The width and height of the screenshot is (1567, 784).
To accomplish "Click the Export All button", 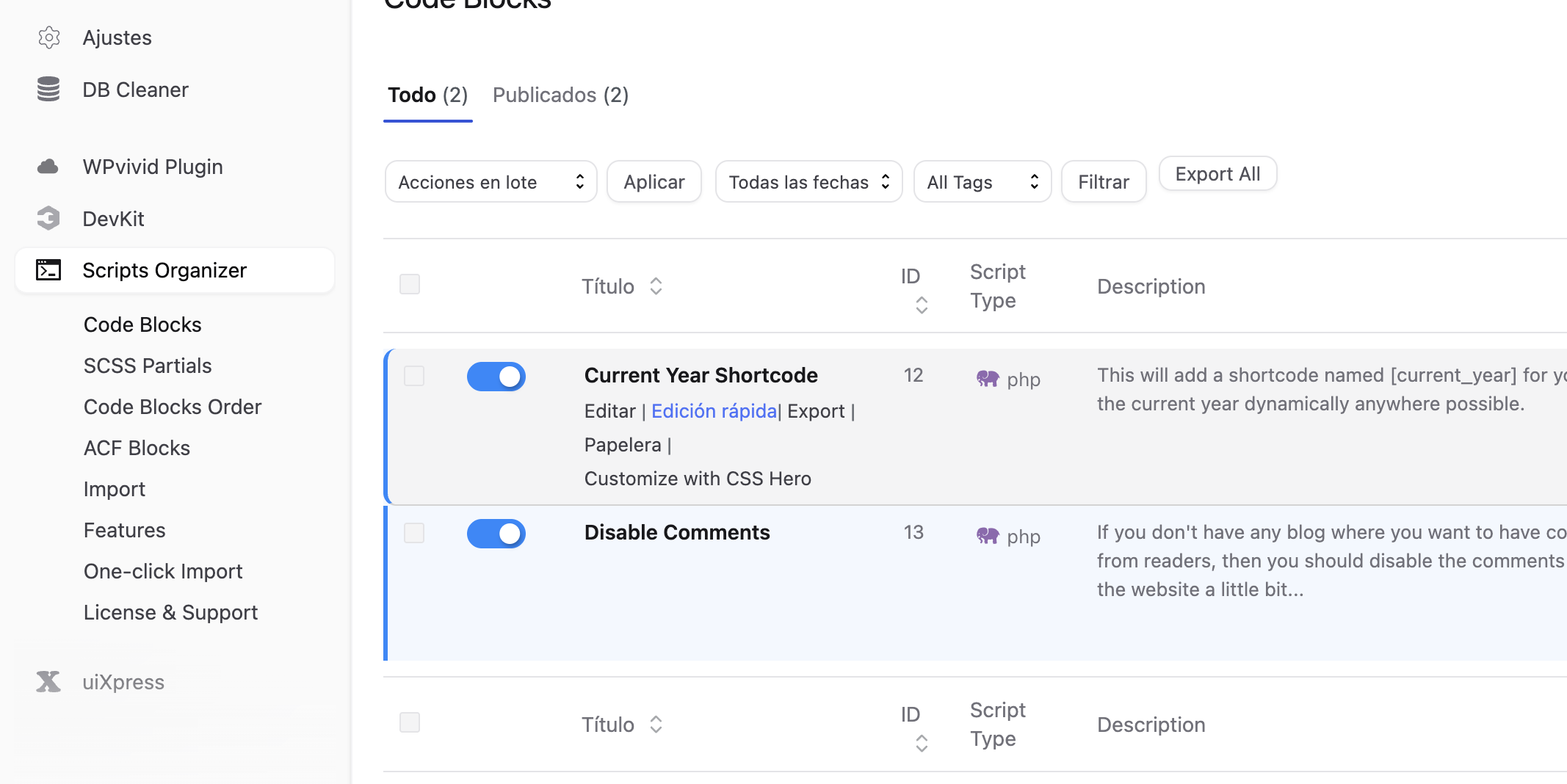I will [x=1218, y=174].
